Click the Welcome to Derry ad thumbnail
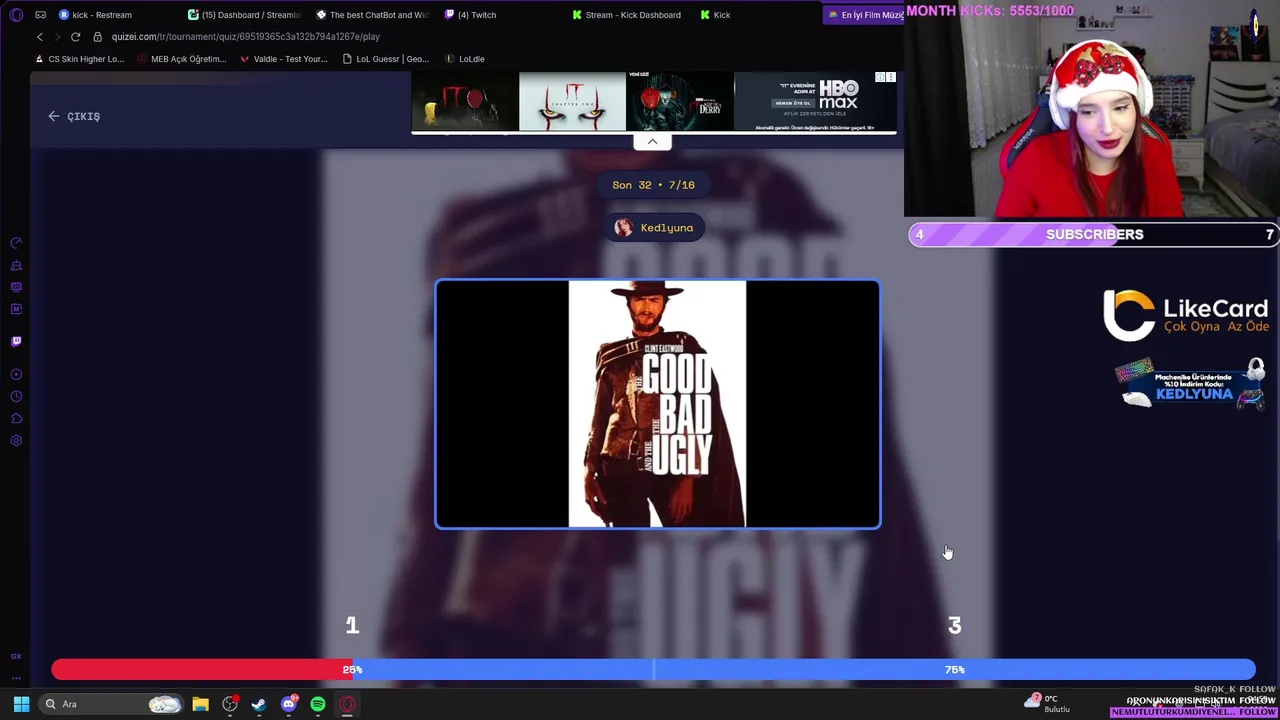The width and height of the screenshot is (1280, 720). (679, 102)
